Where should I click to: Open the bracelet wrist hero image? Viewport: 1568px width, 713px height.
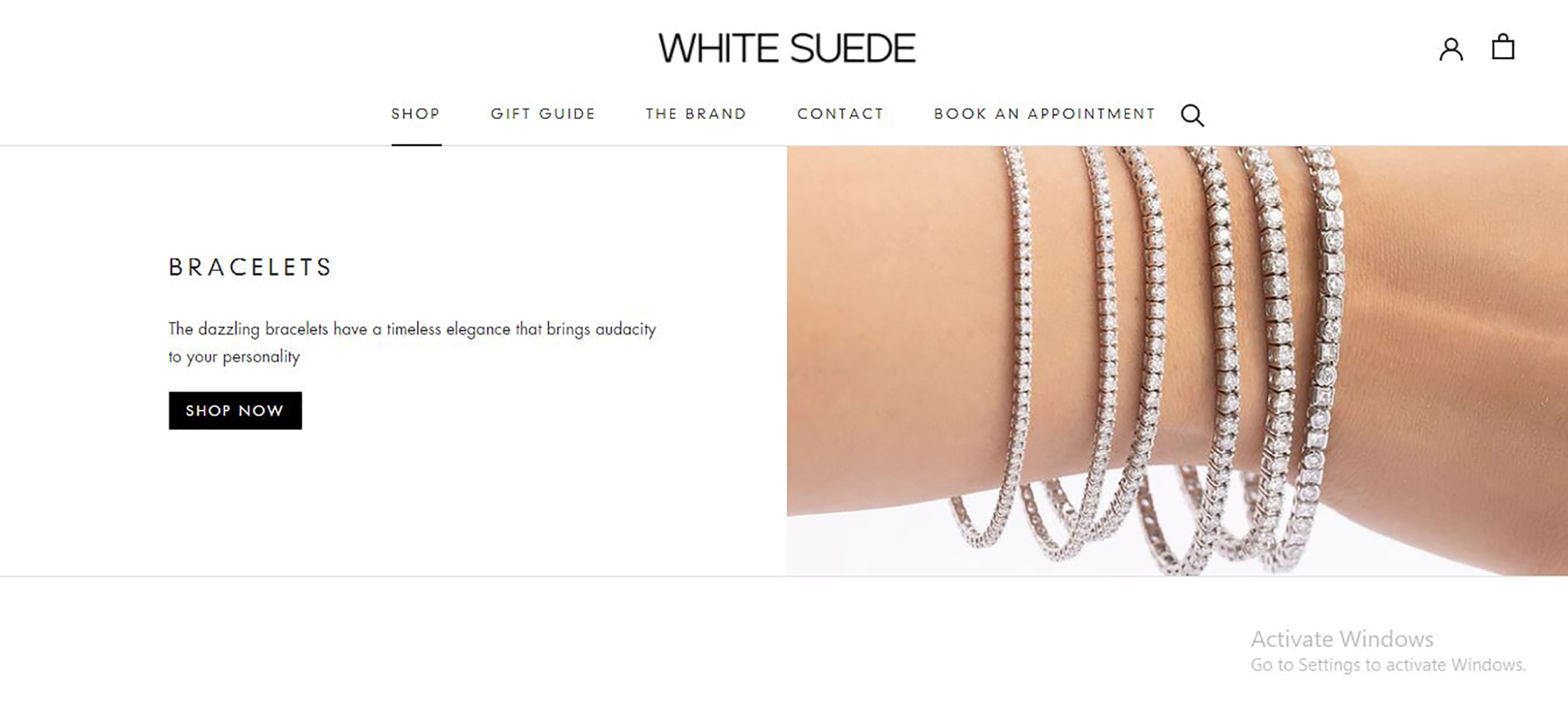click(x=1177, y=361)
